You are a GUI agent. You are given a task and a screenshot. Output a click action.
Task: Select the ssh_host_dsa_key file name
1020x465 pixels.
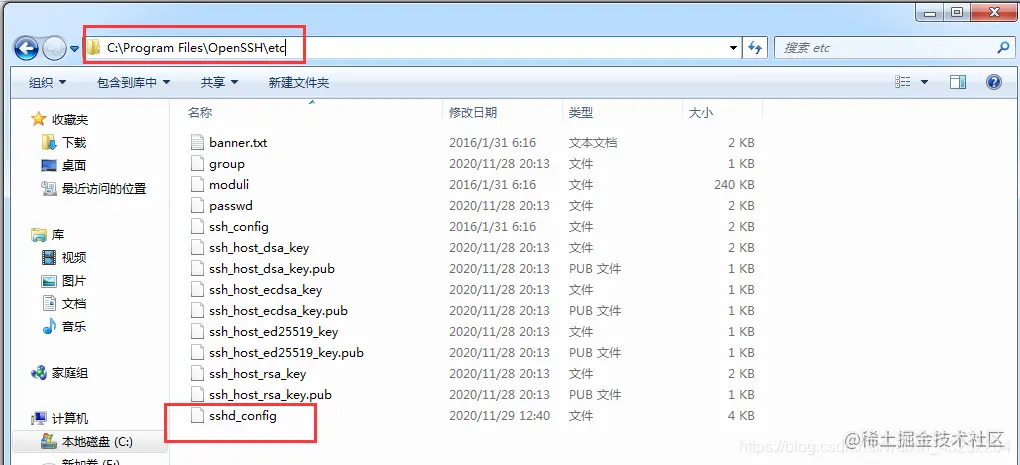pyautogui.click(x=259, y=248)
